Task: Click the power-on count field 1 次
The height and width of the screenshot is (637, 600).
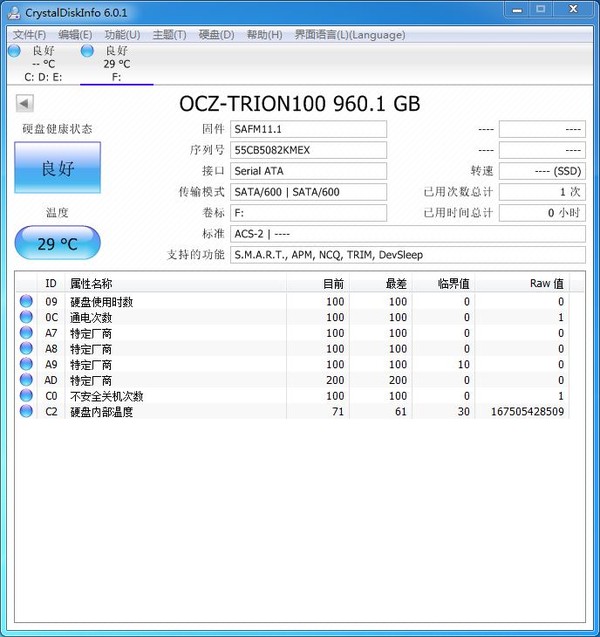Action: pos(542,192)
